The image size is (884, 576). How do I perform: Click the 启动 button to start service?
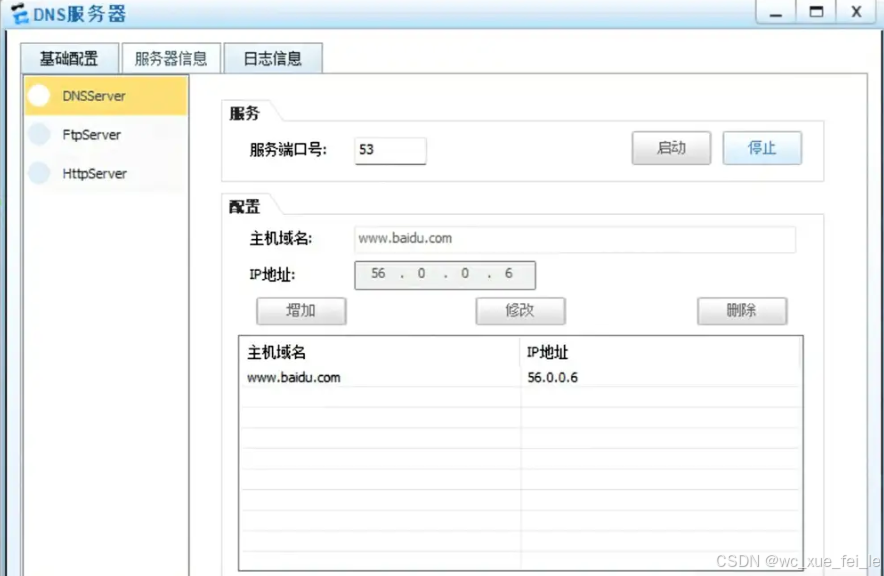[671, 148]
